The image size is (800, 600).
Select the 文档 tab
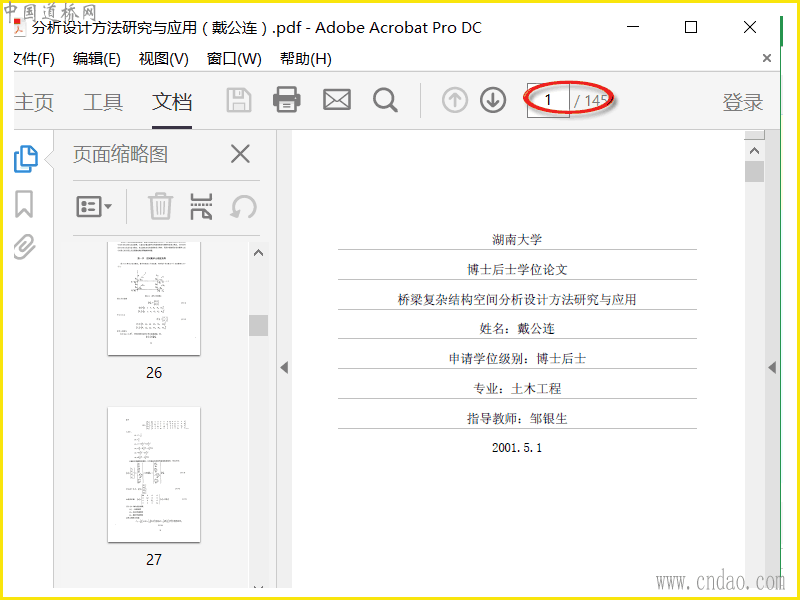coord(172,102)
